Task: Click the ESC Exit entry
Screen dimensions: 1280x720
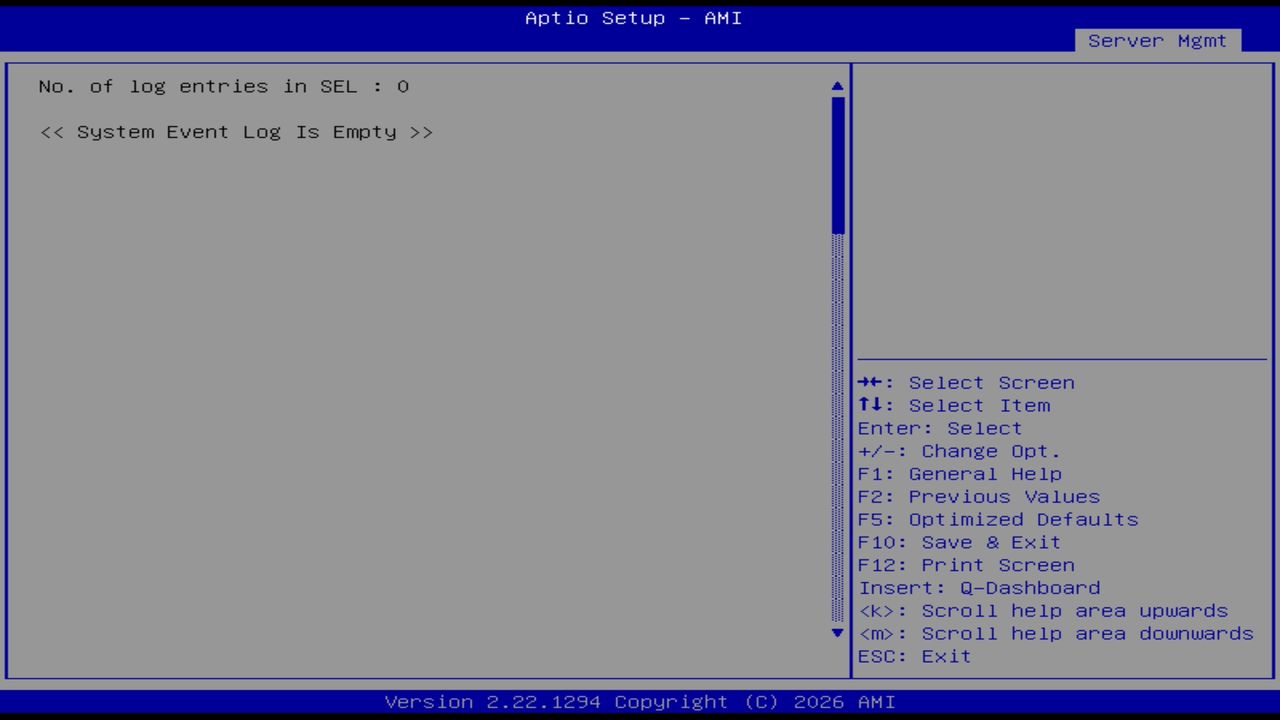Action: click(913, 656)
